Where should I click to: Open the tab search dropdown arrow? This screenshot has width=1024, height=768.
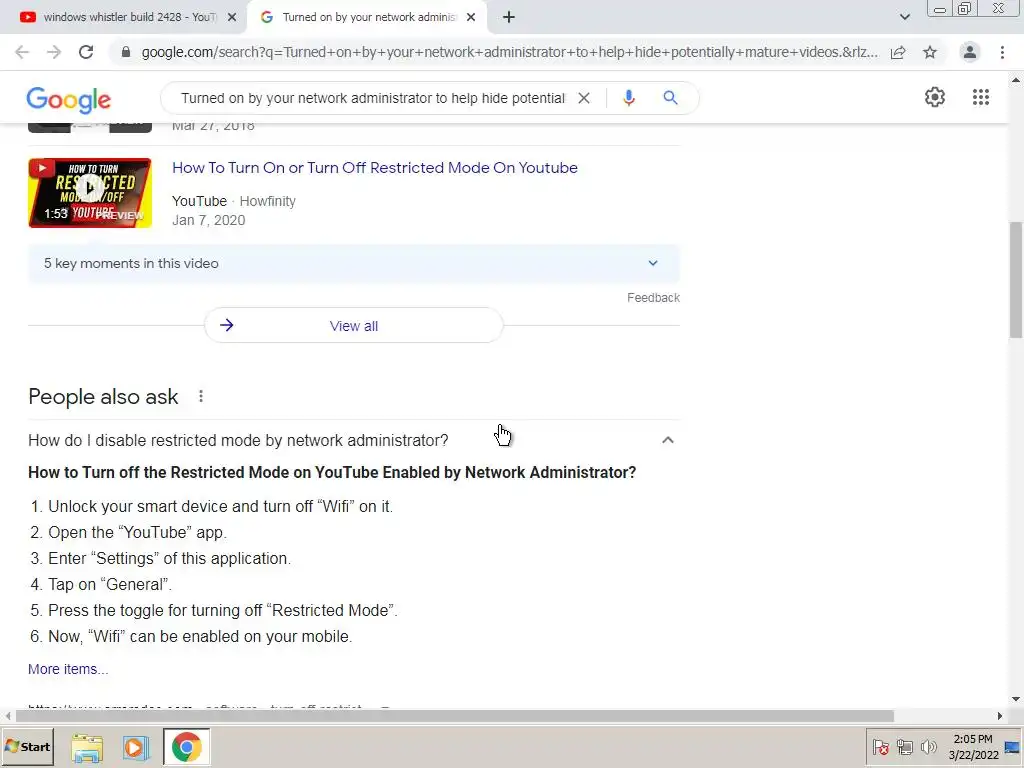904,17
